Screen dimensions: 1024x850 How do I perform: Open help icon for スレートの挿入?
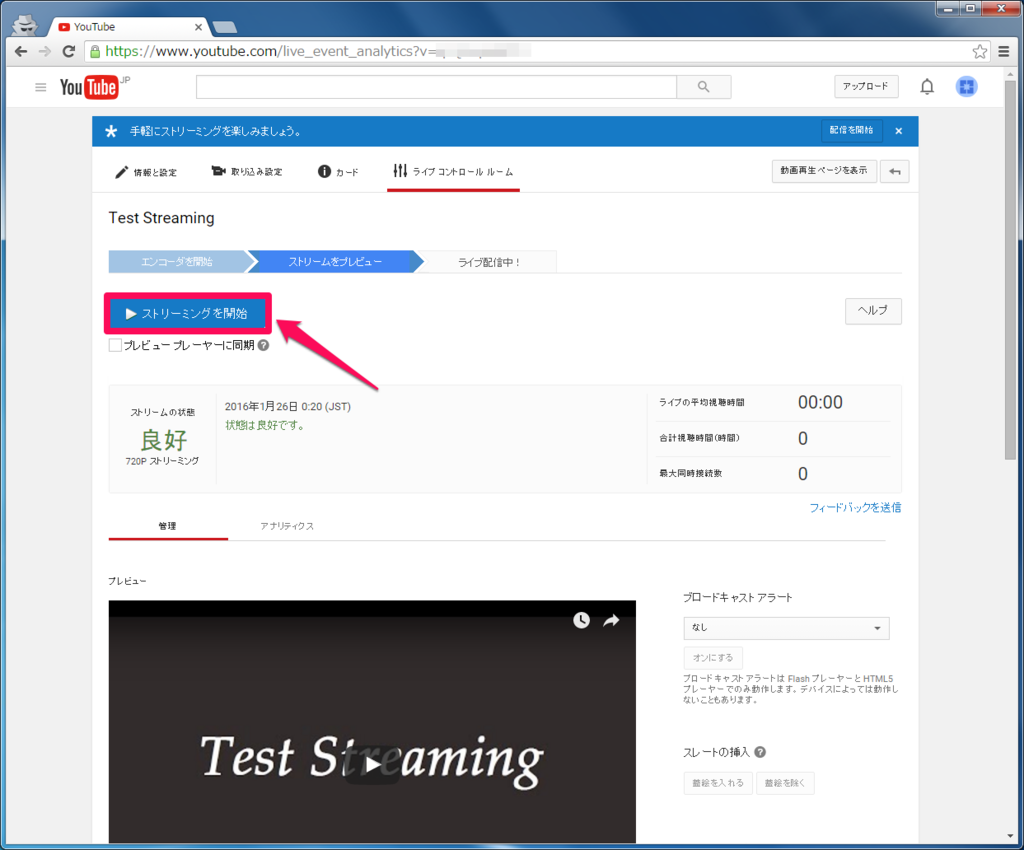(760, 752)
